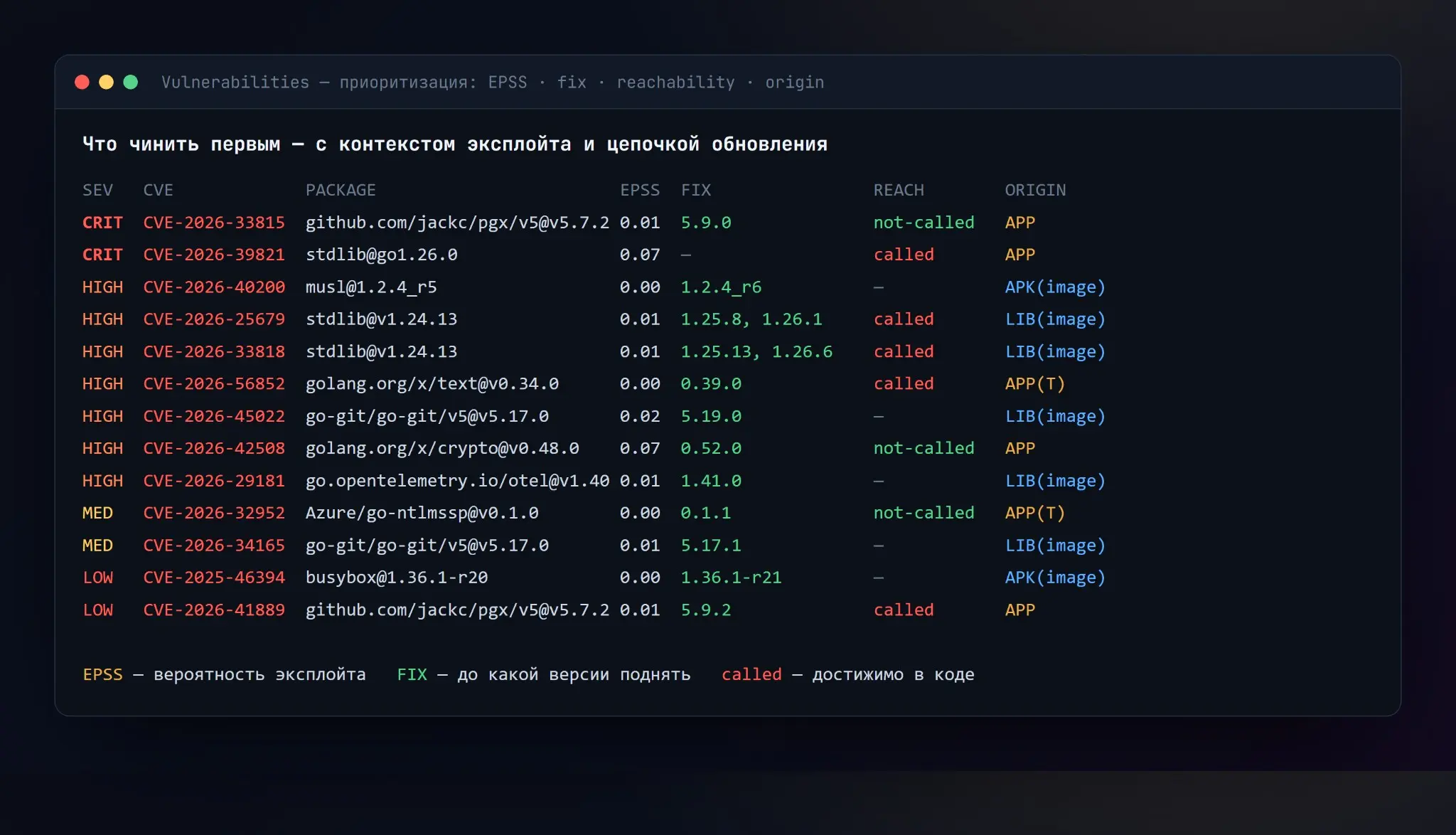Select CVE-2026-45022 row identifier
This screenshot has height=835, width=1456.
pos(214,416)
